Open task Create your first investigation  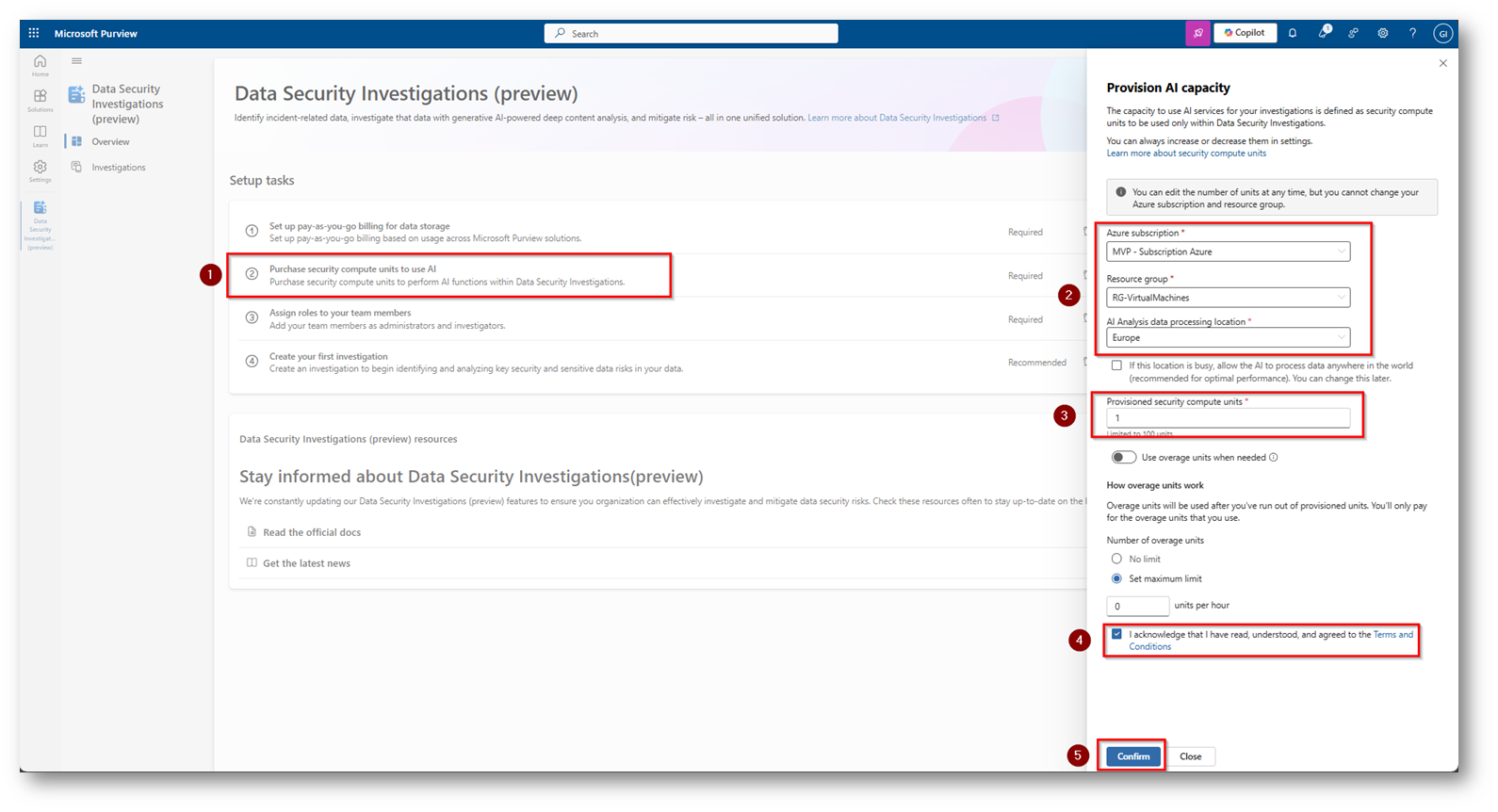(x=328, y=356)
